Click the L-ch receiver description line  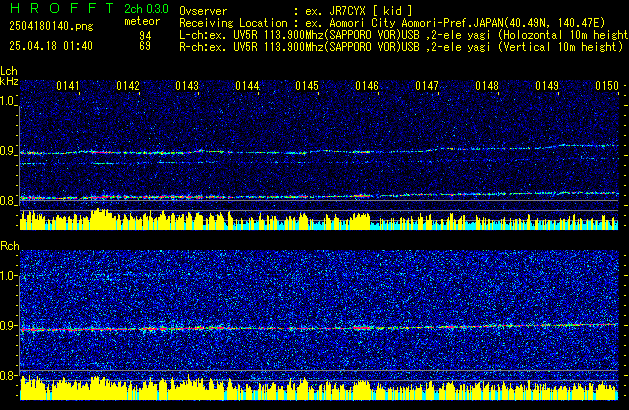(404, 35)
